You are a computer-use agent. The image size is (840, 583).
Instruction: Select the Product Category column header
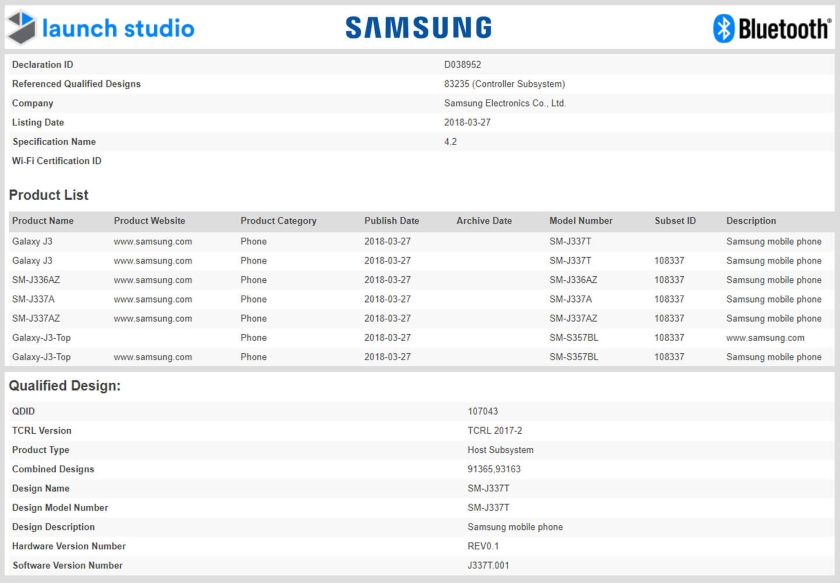tap(278, 221)
